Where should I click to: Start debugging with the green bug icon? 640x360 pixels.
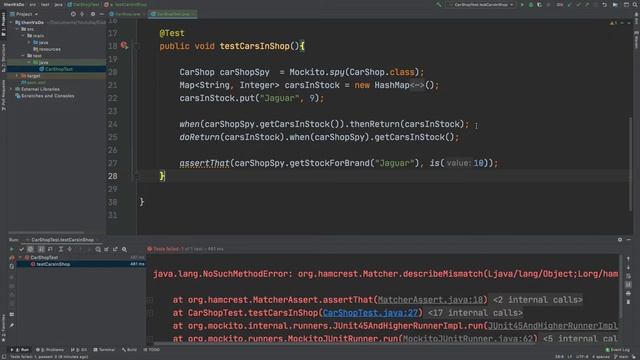tap(531, 4)
